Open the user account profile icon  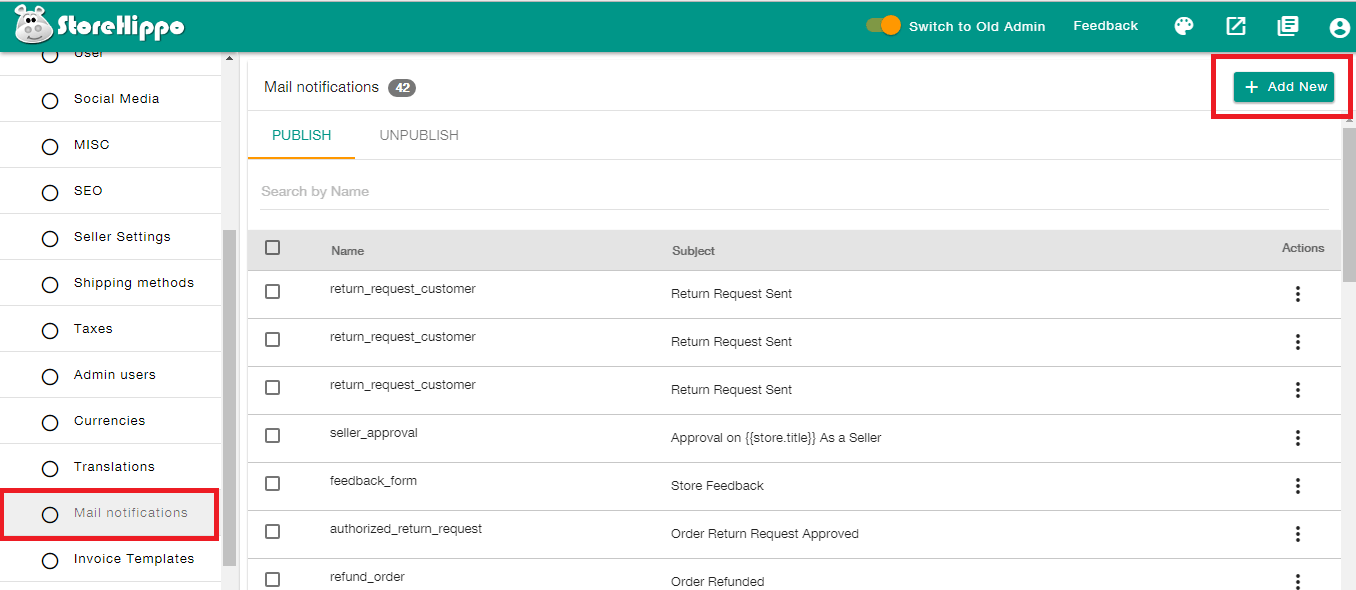[x=1340, y=28]
